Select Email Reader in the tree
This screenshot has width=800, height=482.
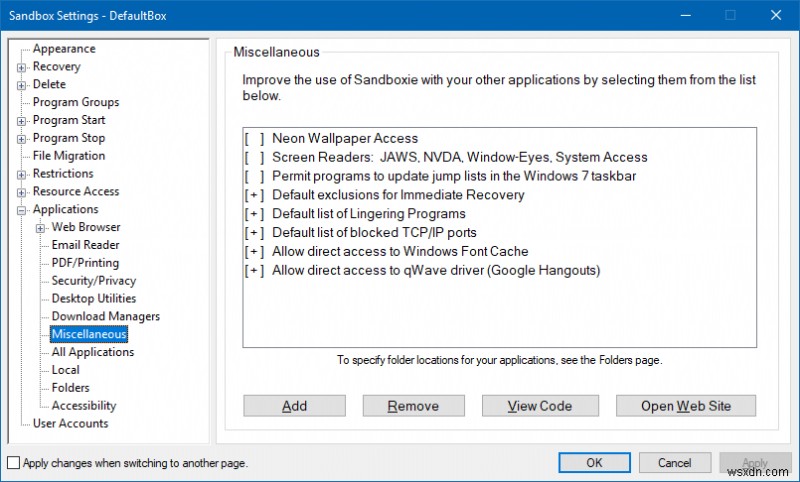pos(85,245)
